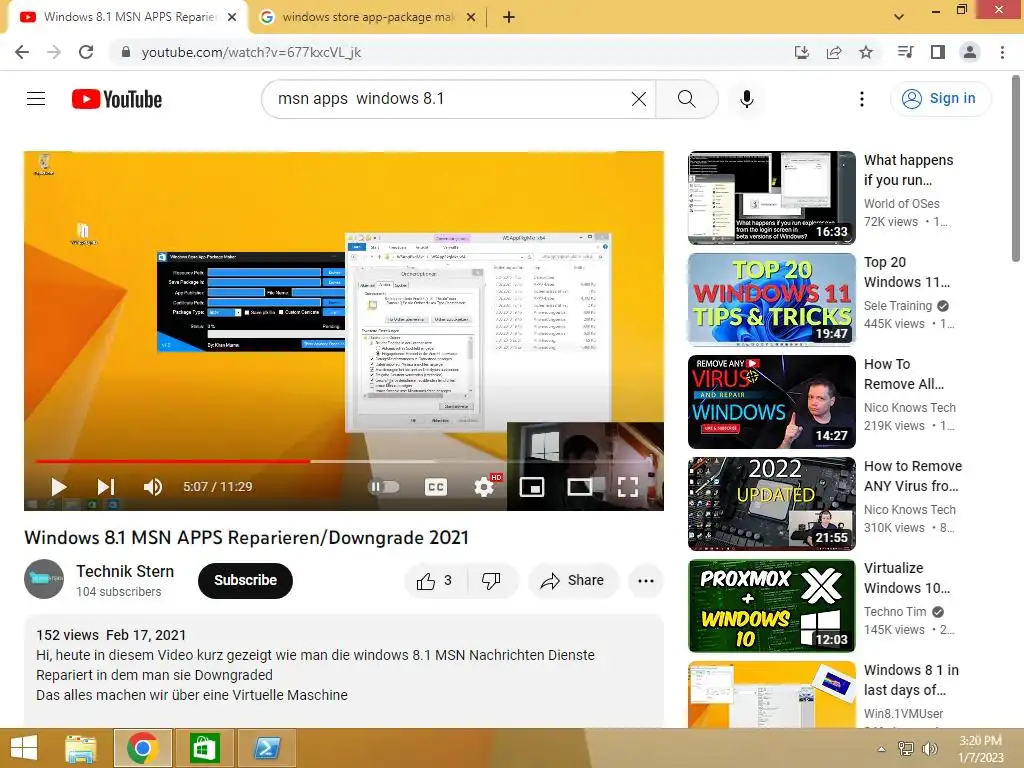
Task: Clear the search box with X icon
Action: point(639,99)
